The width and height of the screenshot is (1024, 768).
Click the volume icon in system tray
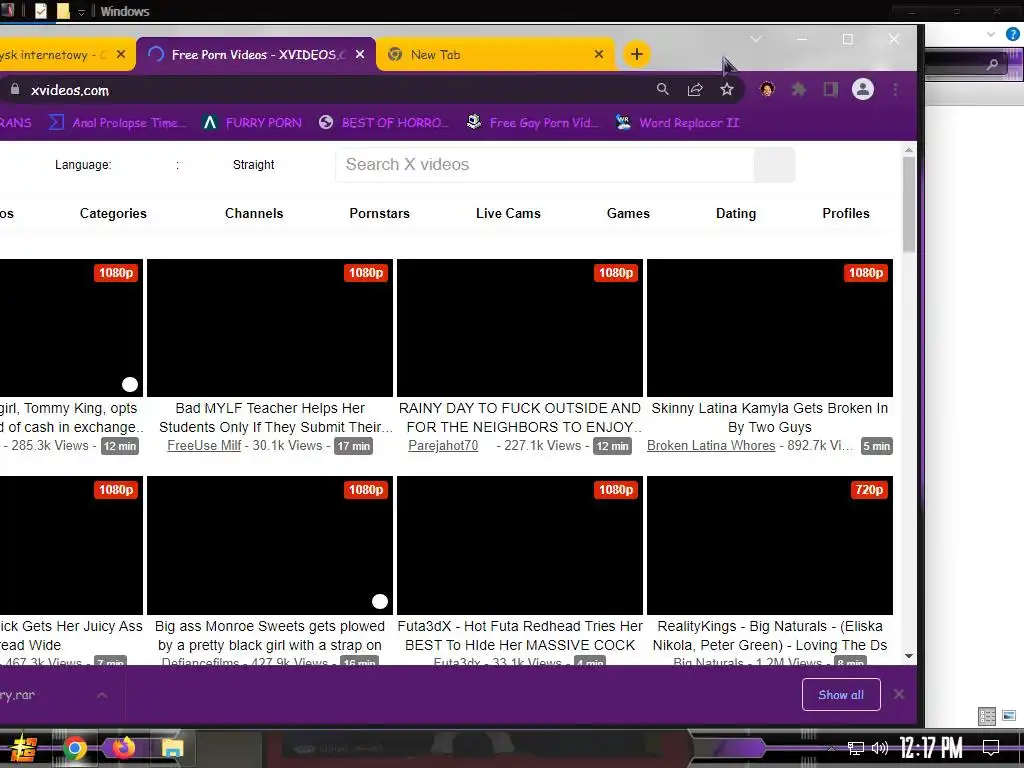pyautogui.click(x=880, y=748)
